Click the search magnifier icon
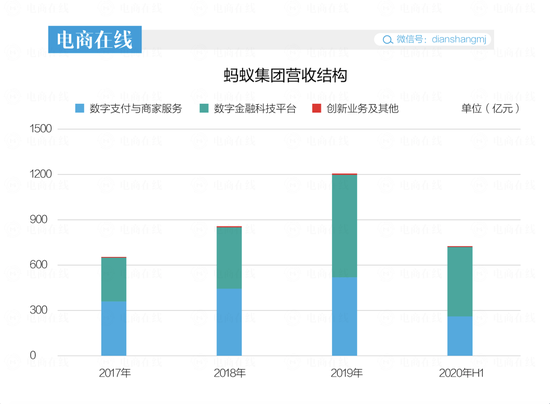Viewport: 550px width, 404px height. pyautogui.click(x=387, y=40)
